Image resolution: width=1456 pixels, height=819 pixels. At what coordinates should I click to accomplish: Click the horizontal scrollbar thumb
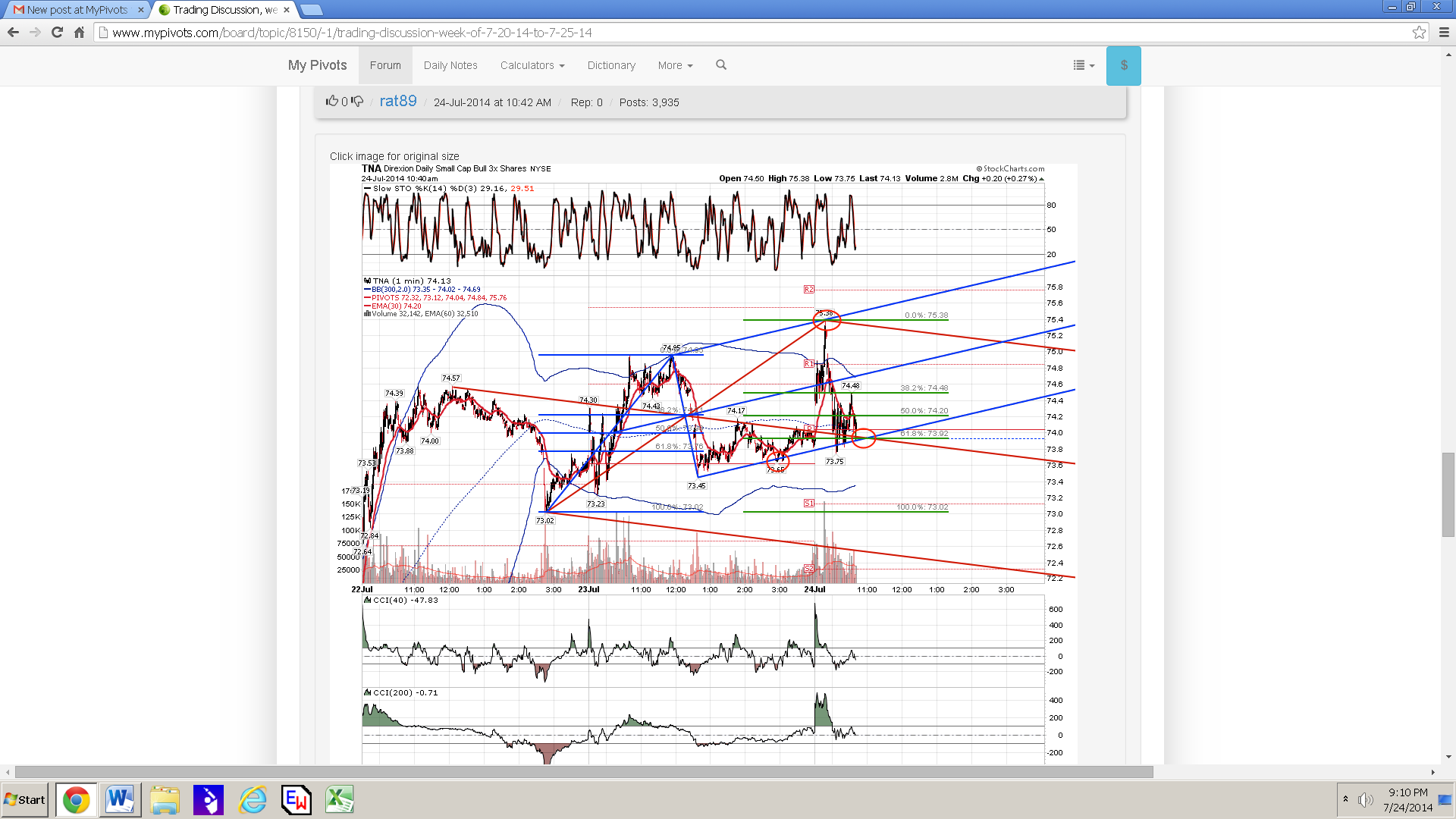click(584, 772)
